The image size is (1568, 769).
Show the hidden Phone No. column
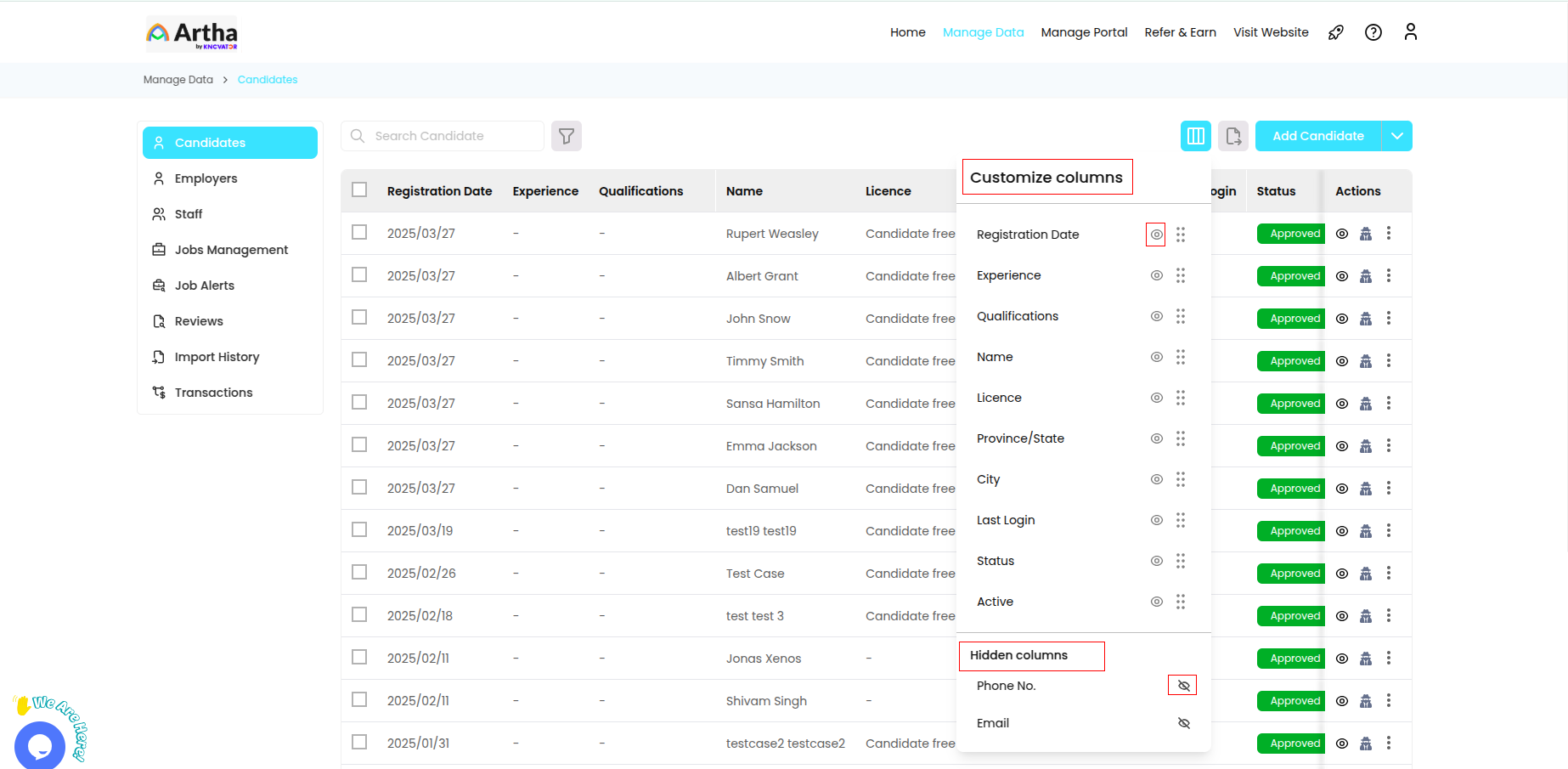click(x=1183, y=686)
